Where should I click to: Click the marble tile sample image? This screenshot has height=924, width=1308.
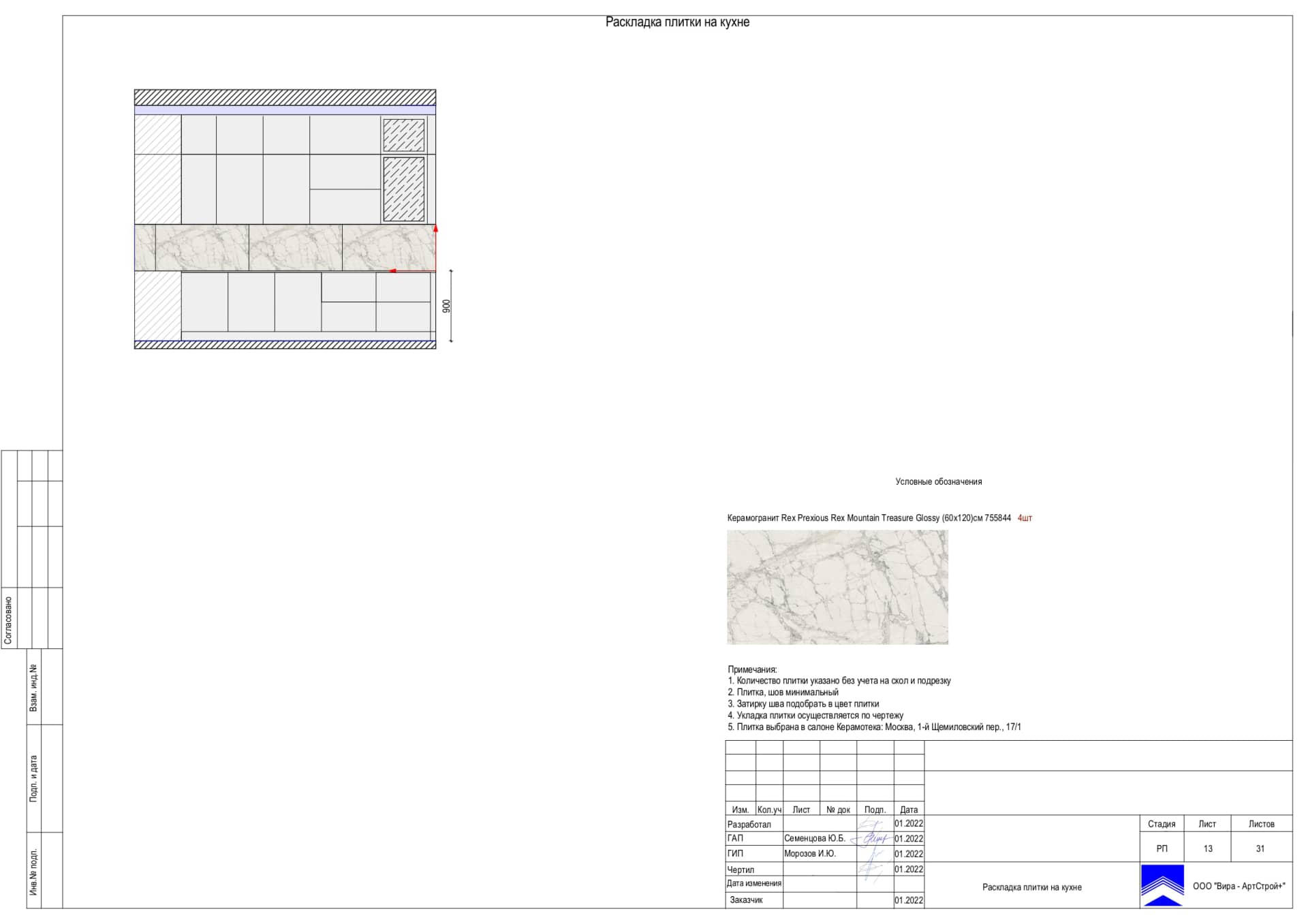837,587
